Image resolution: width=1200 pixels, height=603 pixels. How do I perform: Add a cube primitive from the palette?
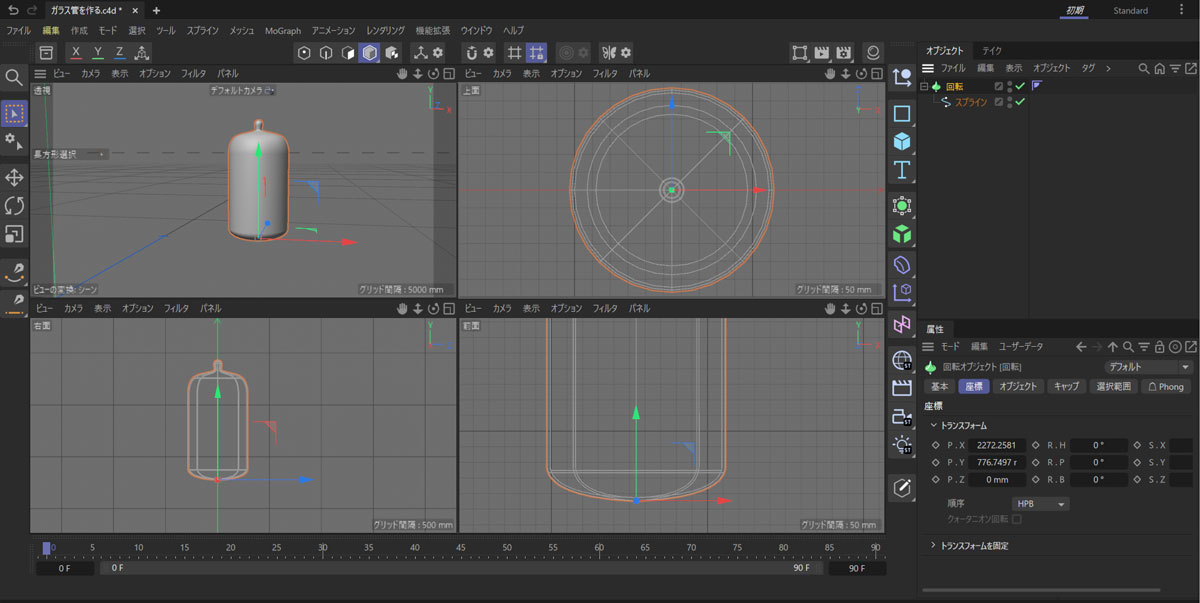pos(902,141)
